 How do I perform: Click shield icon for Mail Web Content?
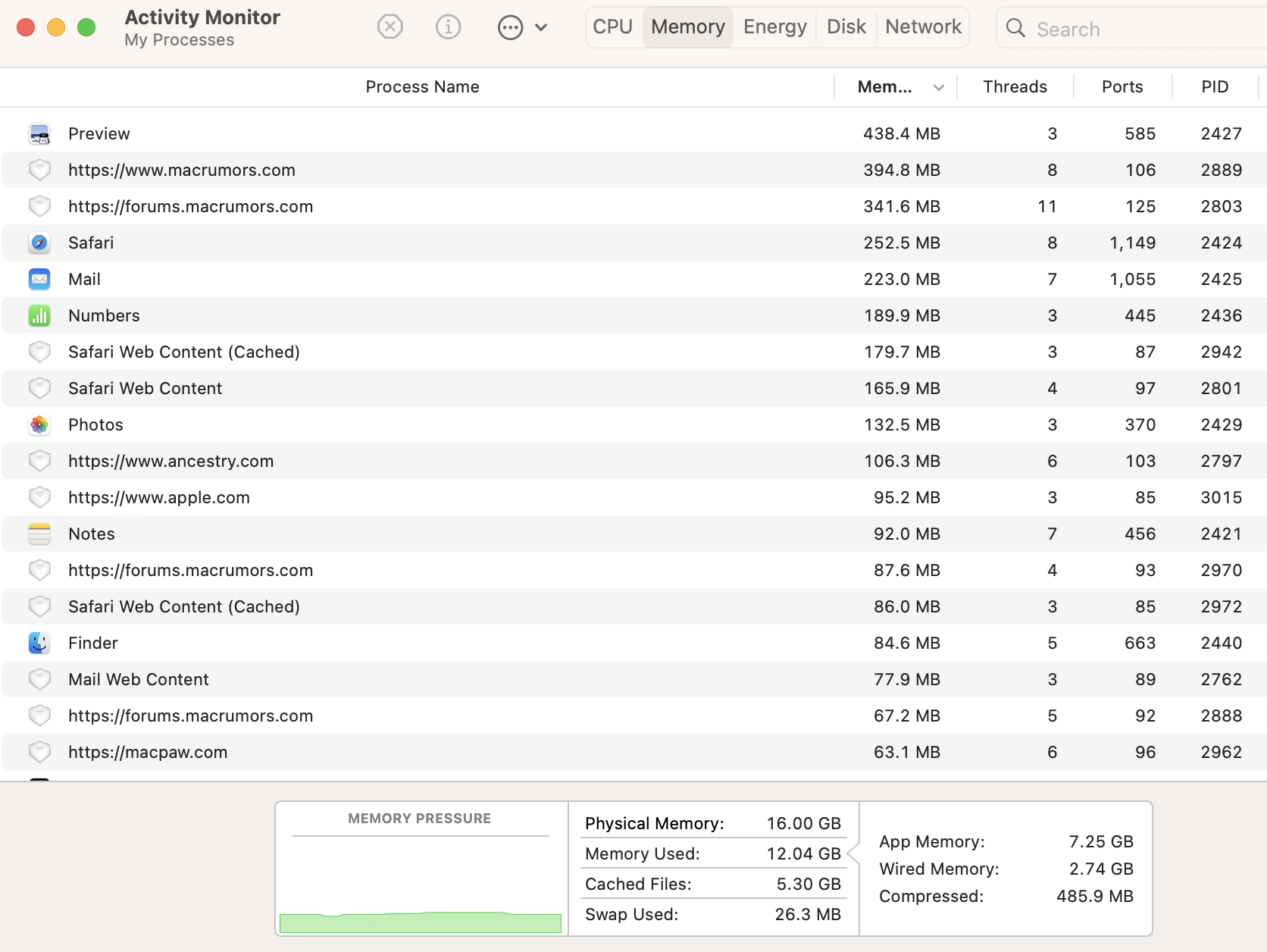(39, 679)
